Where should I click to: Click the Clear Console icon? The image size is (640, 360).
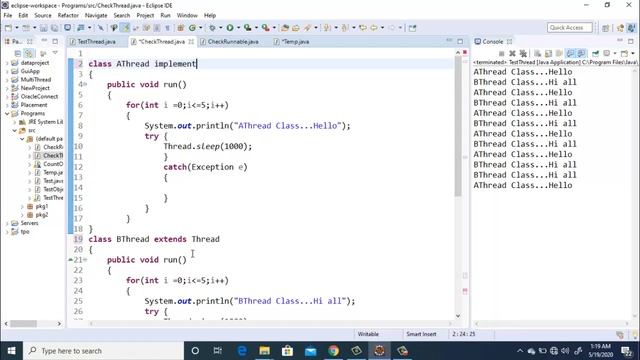tap(538, 53)
